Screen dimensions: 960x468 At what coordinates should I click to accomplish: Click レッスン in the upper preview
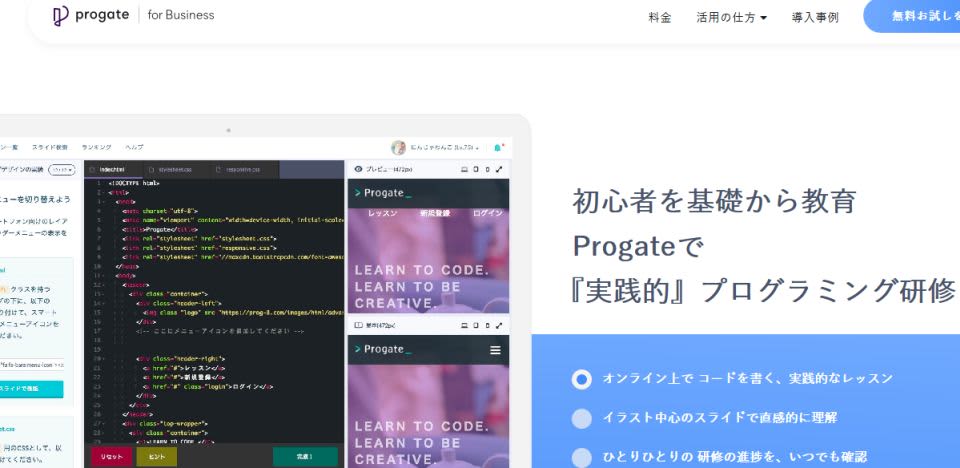tap(382, 213)
